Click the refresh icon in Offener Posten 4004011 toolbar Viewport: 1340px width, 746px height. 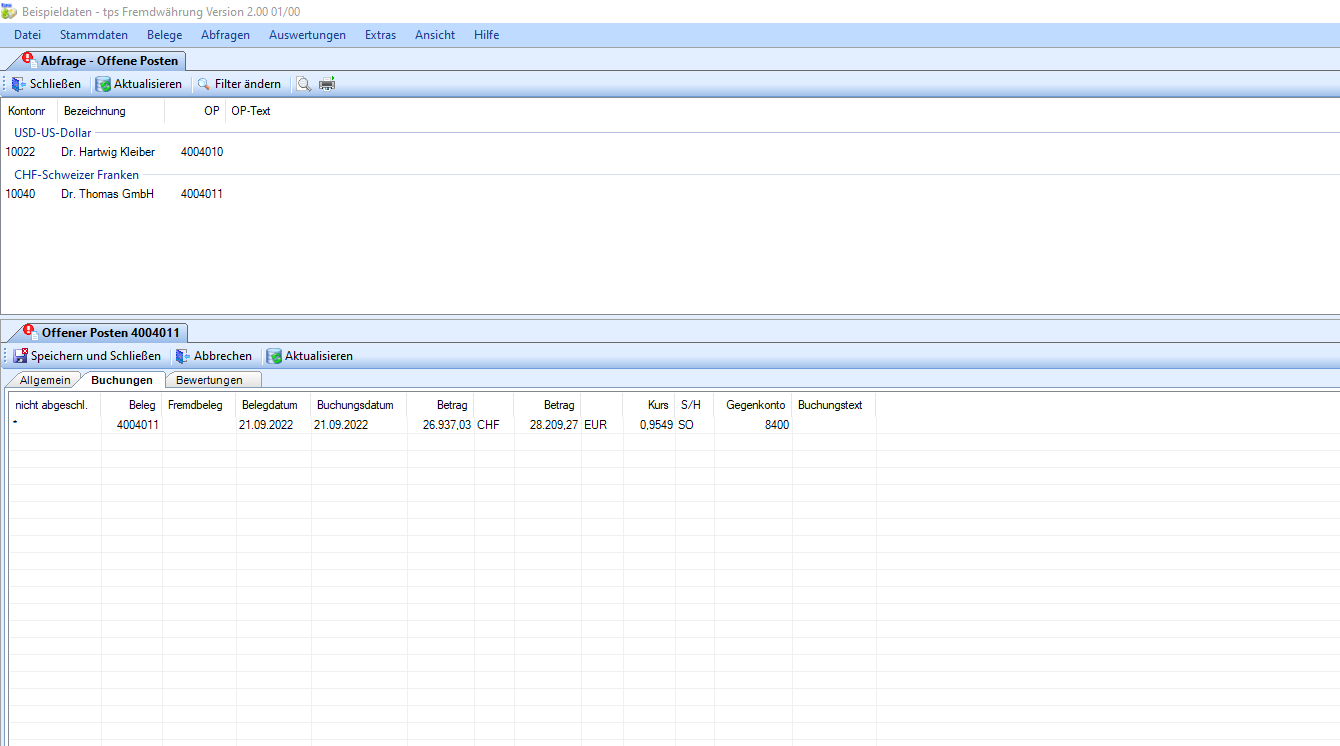pyautogui.click(x=274, y=356)
